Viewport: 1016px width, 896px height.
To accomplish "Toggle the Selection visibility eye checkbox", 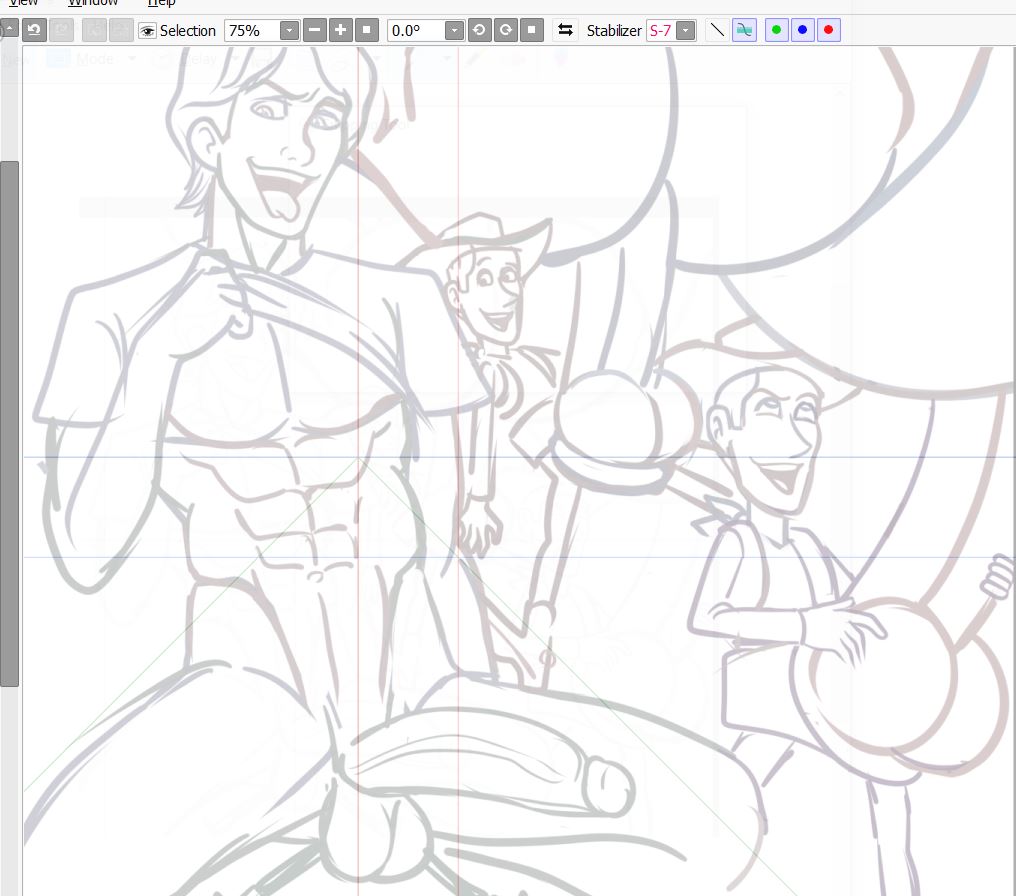I will coord(147,31).
